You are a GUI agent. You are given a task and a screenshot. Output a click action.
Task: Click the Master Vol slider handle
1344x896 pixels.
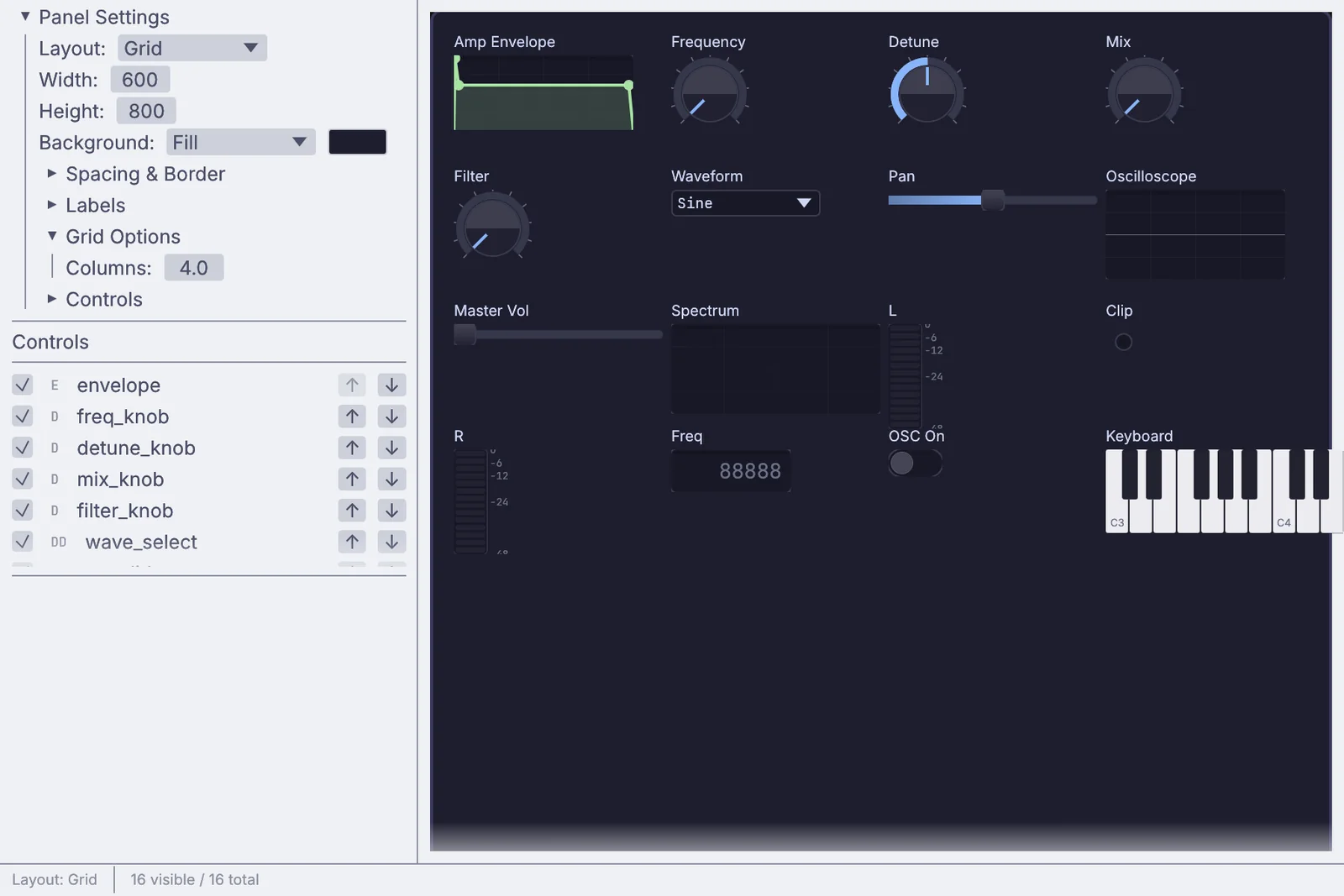[465, 334]
